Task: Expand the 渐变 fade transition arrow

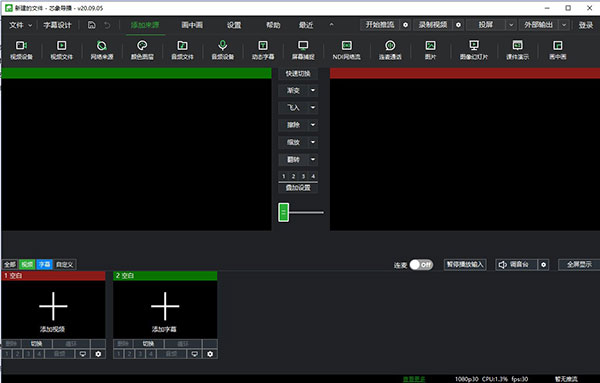Action: coord(313,91)
